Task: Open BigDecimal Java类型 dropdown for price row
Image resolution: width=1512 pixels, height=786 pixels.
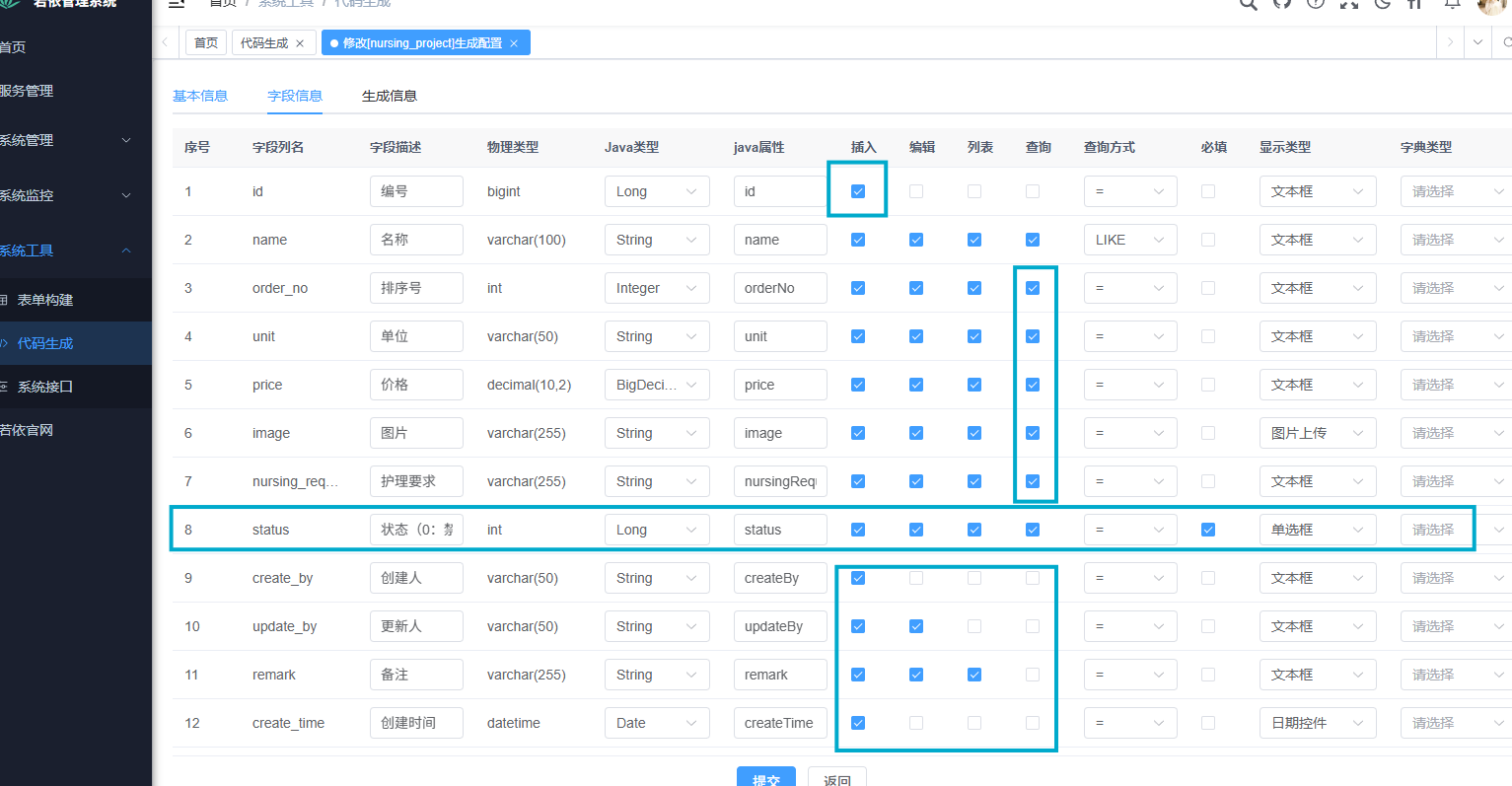Action: click(657, 385)
